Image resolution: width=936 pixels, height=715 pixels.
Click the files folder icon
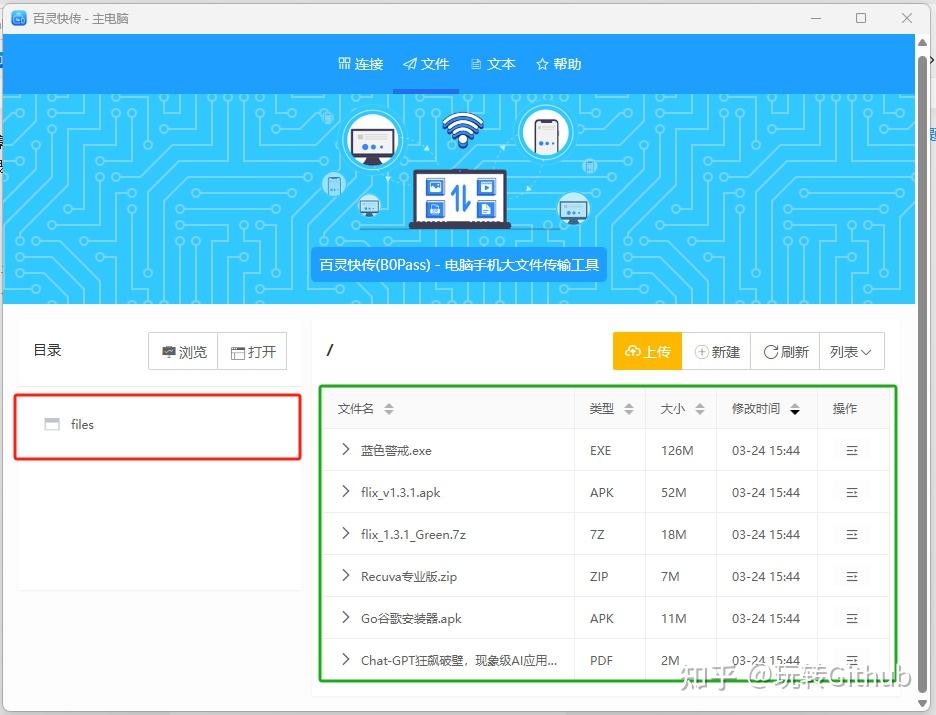tap(52, 424)
